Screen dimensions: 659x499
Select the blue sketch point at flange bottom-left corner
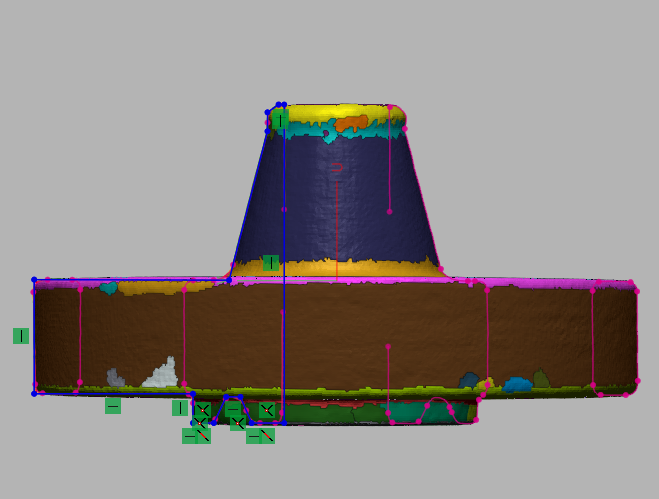tap(34, 393)
